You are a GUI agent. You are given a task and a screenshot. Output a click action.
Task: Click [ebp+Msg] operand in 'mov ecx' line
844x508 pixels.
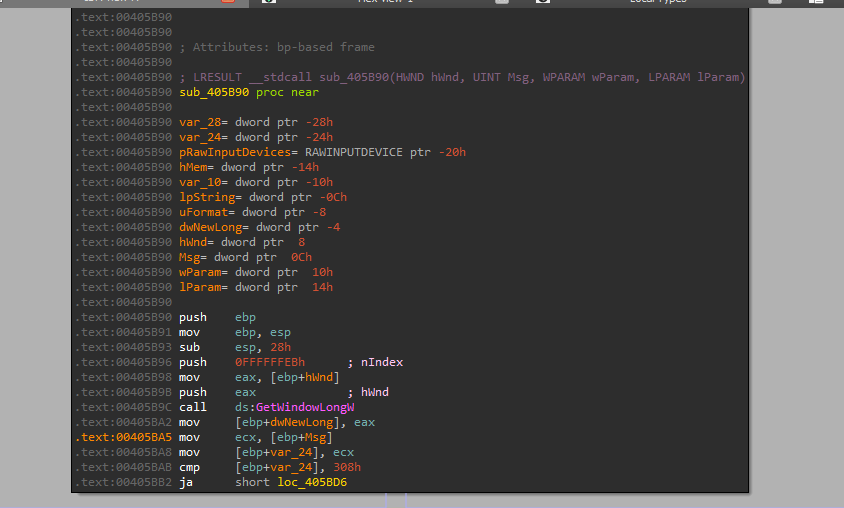[x=301, y=438]
